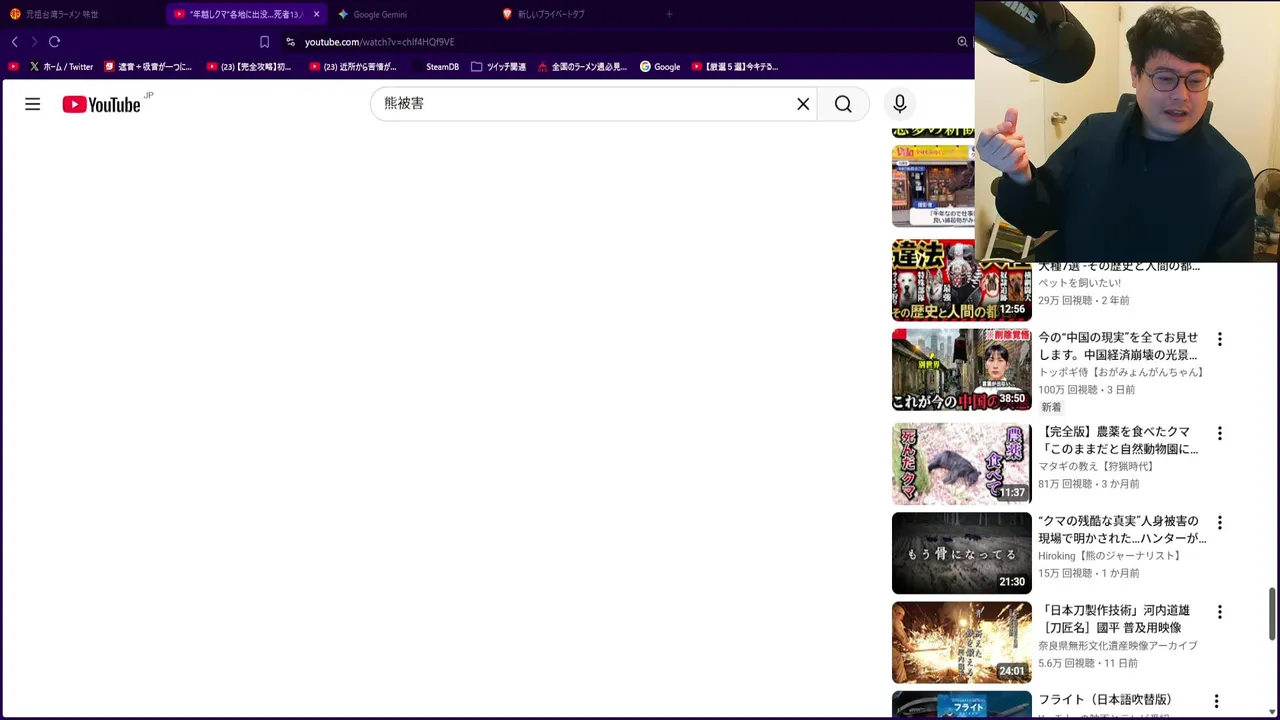Open more options for 農薬を食べたクマ video

point(1219,433)
